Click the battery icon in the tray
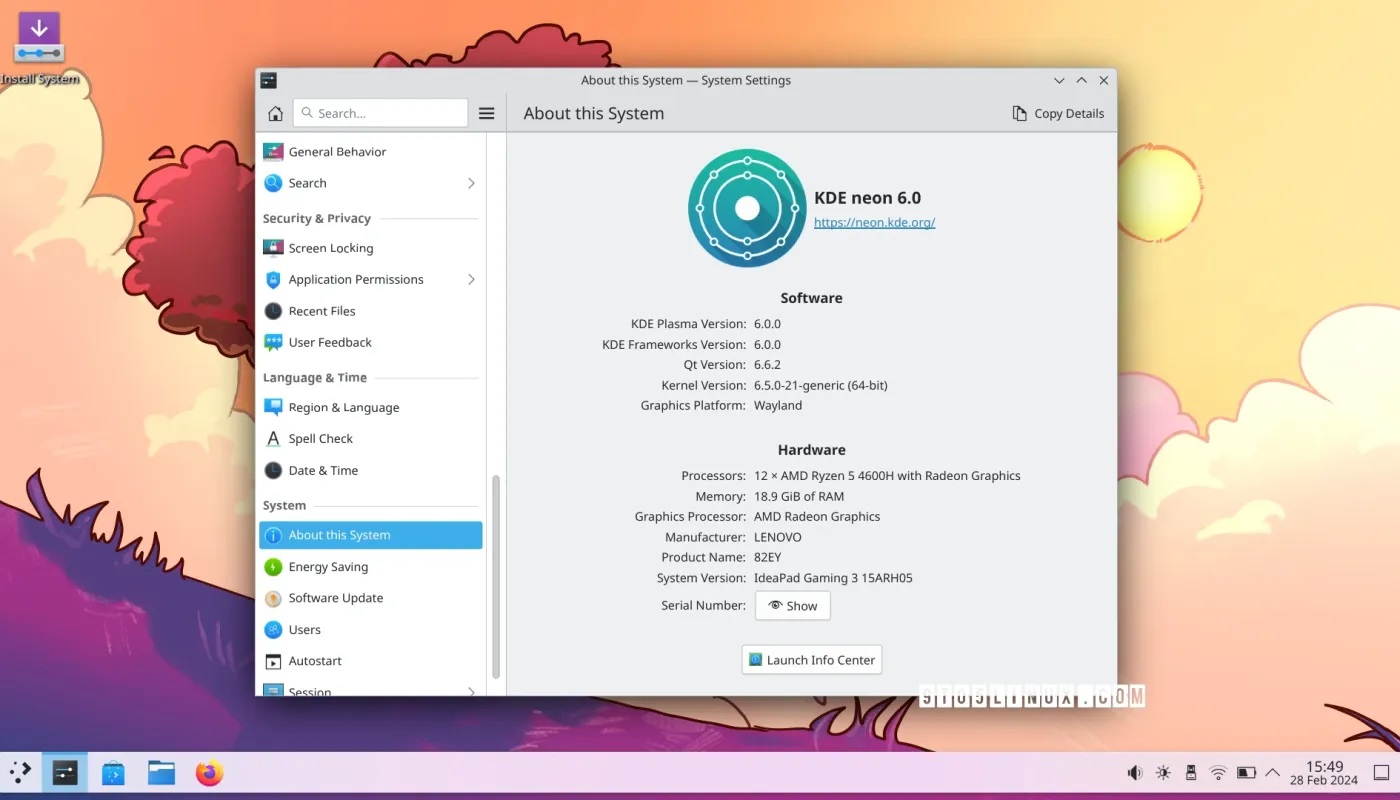Image resolution: width=1400 pixels, height=800 pixels. (1246, 772)
